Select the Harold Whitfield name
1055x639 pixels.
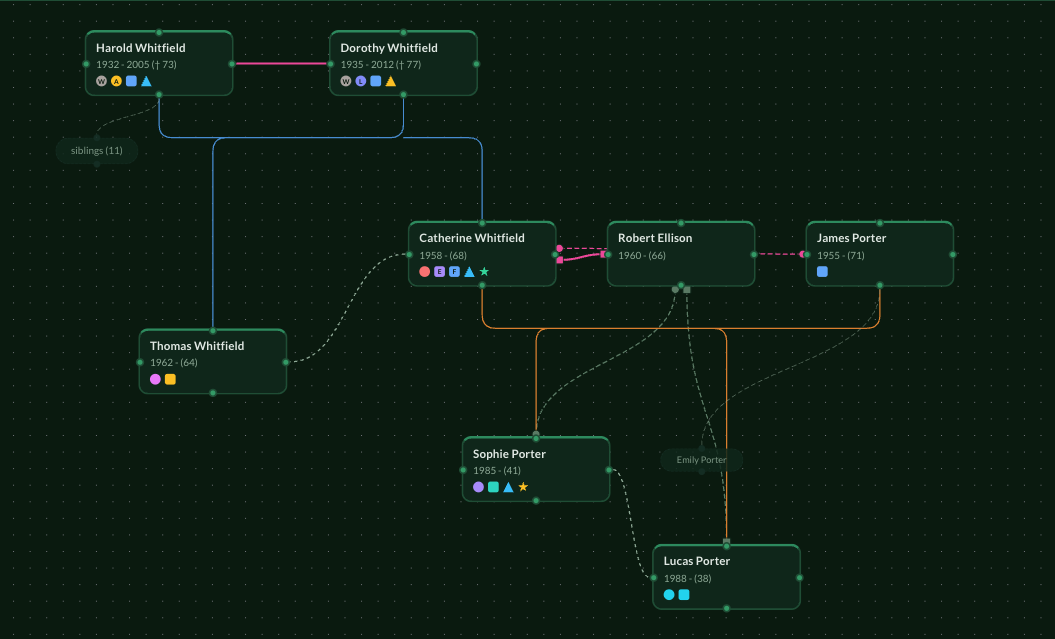pos(141,48)
